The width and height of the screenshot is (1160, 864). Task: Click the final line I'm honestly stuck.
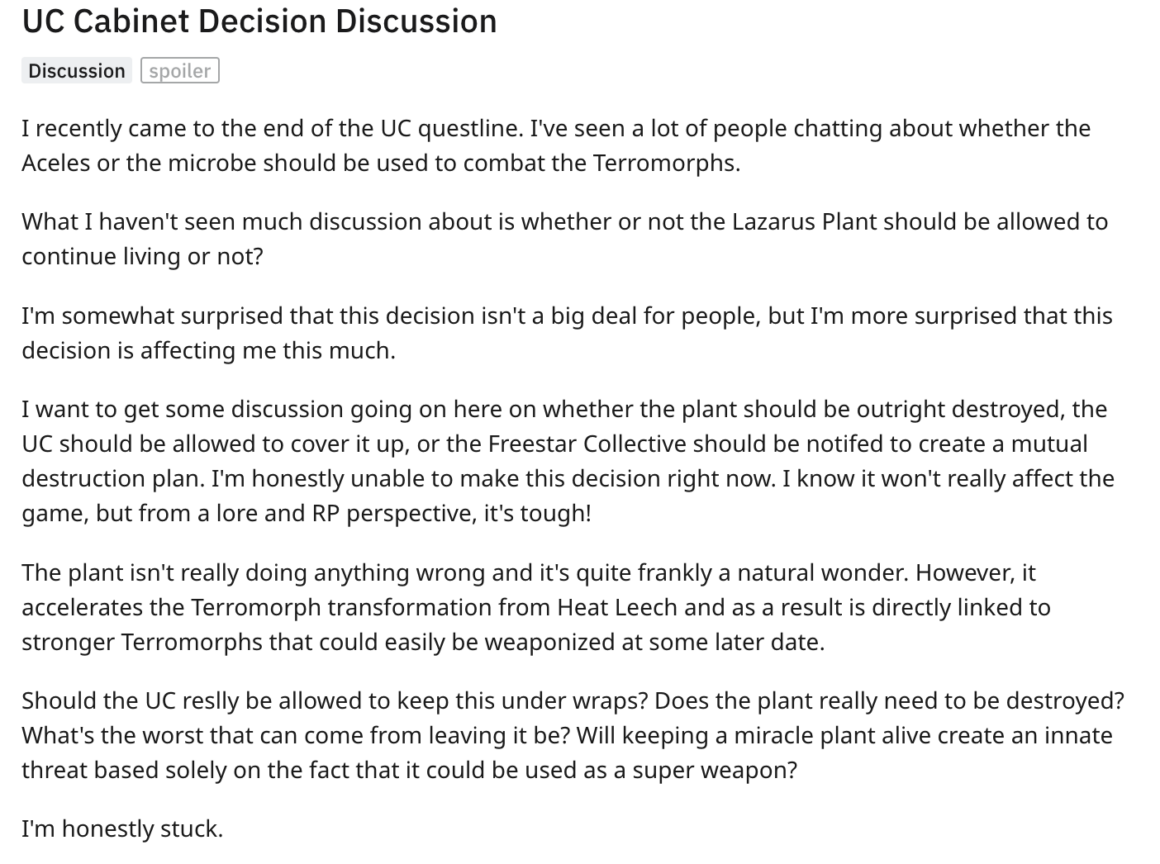point(122,829)
